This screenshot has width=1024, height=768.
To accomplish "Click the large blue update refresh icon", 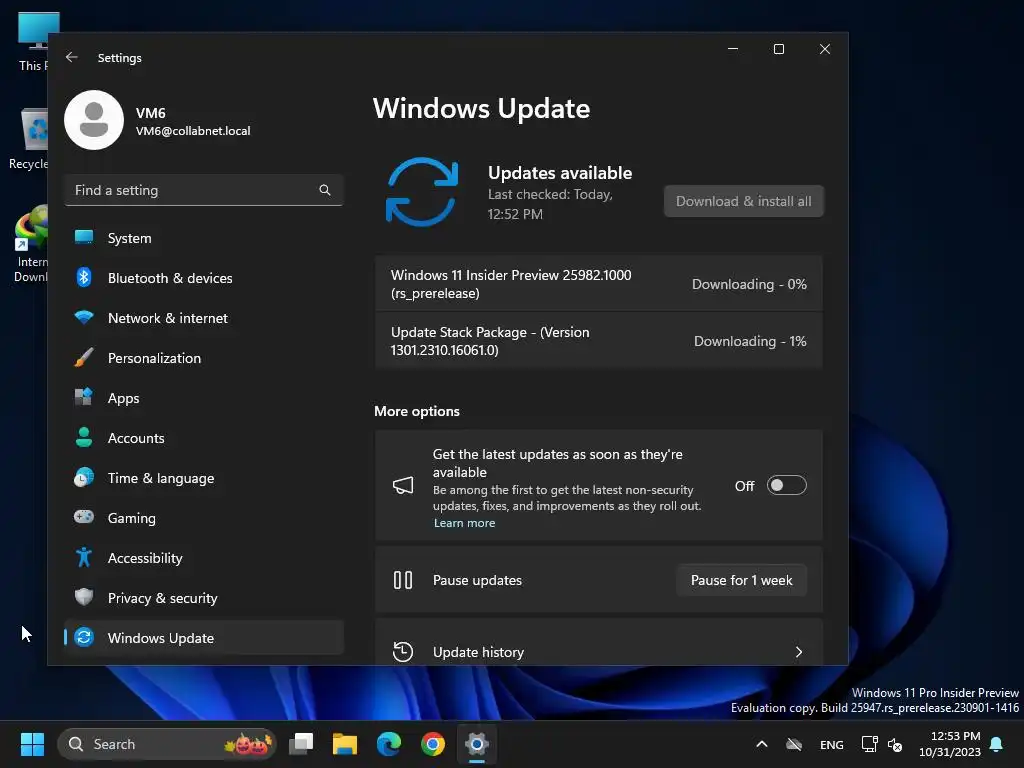I will click(x=422, y=192).
